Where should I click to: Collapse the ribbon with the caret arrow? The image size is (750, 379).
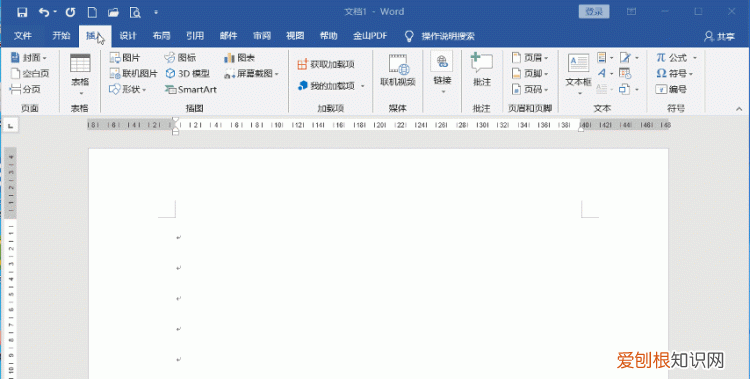[x=739, y=109]
